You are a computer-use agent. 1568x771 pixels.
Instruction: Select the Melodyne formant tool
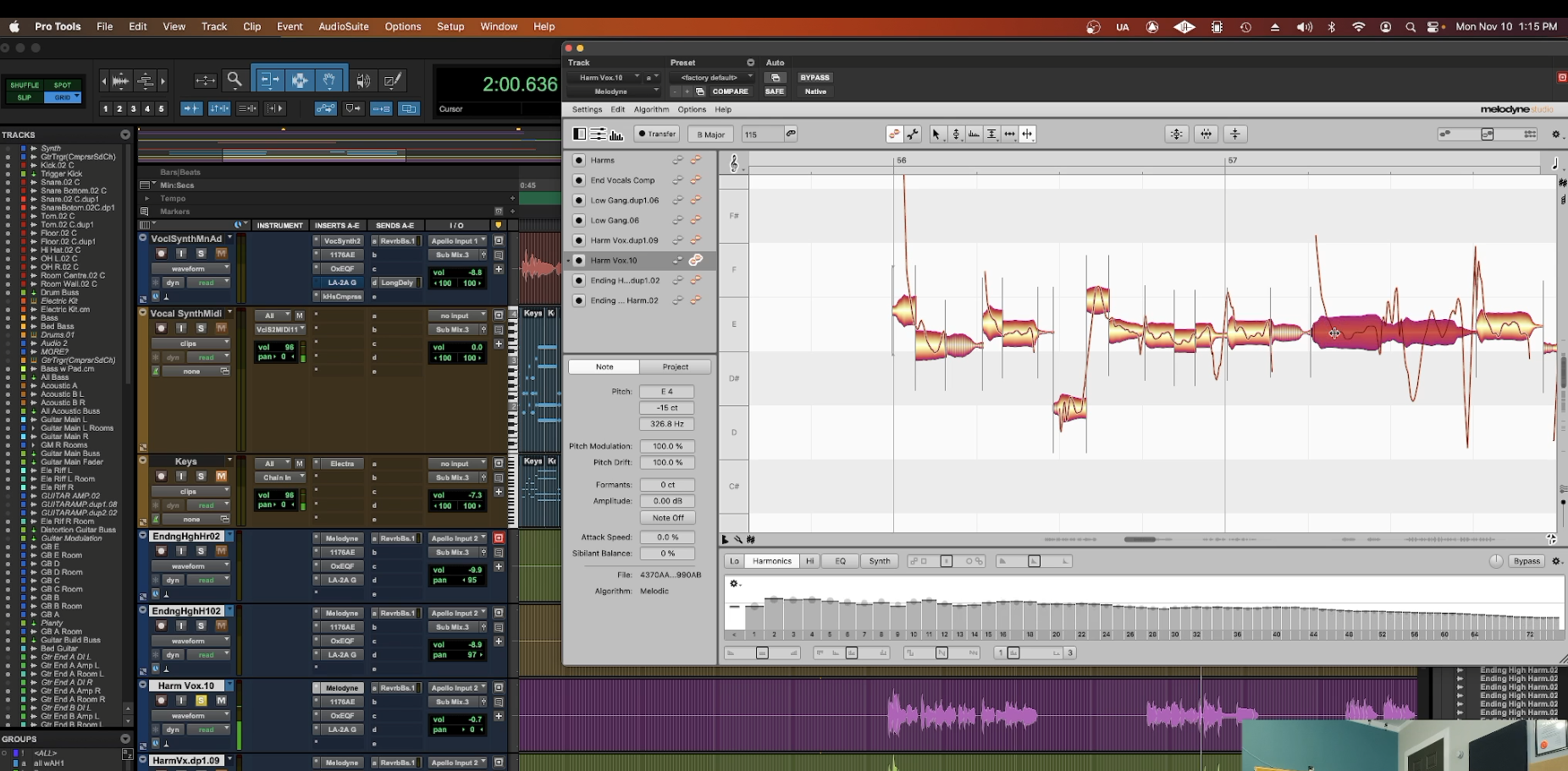pyautogui.click(x=974, y=134)
